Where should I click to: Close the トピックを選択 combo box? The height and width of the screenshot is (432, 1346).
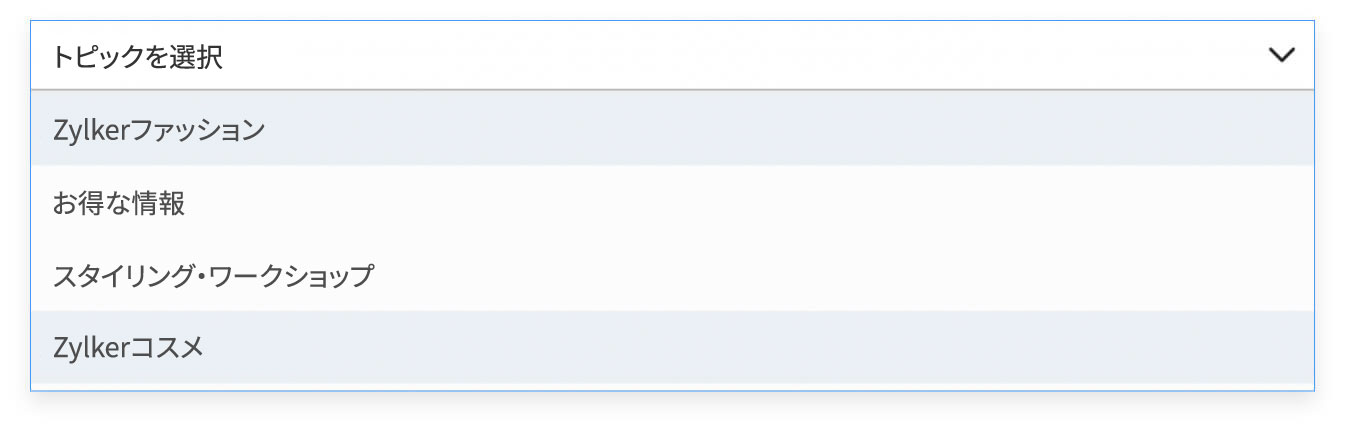(1281, 56)
